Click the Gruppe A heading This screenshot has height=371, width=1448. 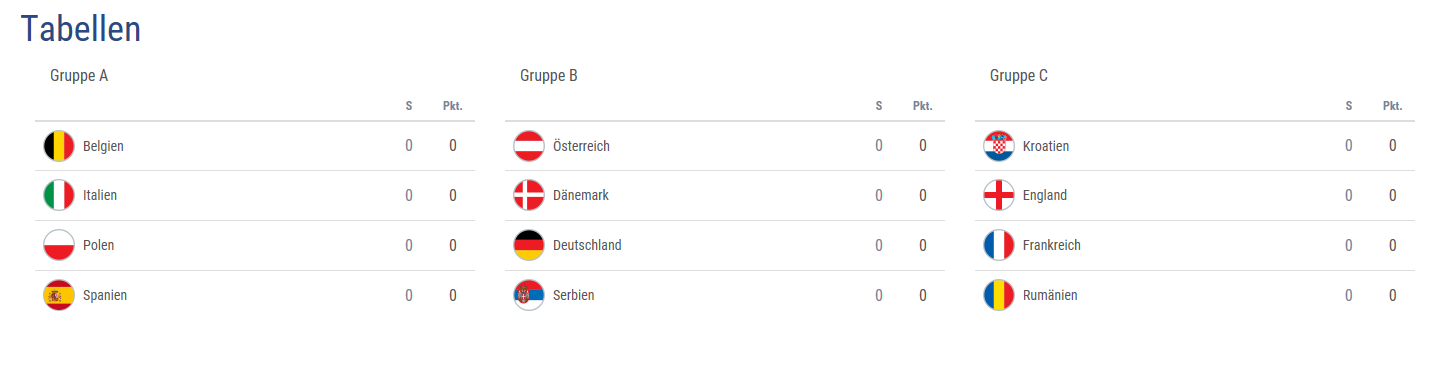coord(79,76)
